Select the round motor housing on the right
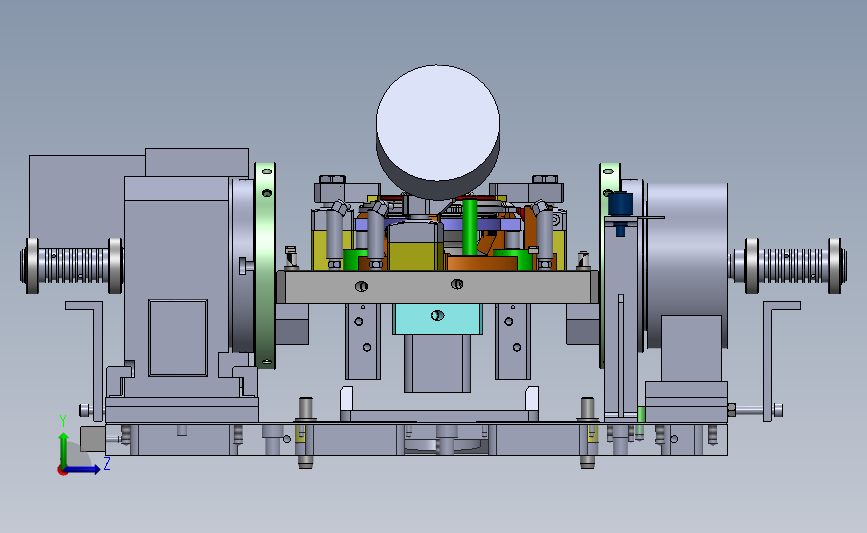 click(687, 265)
